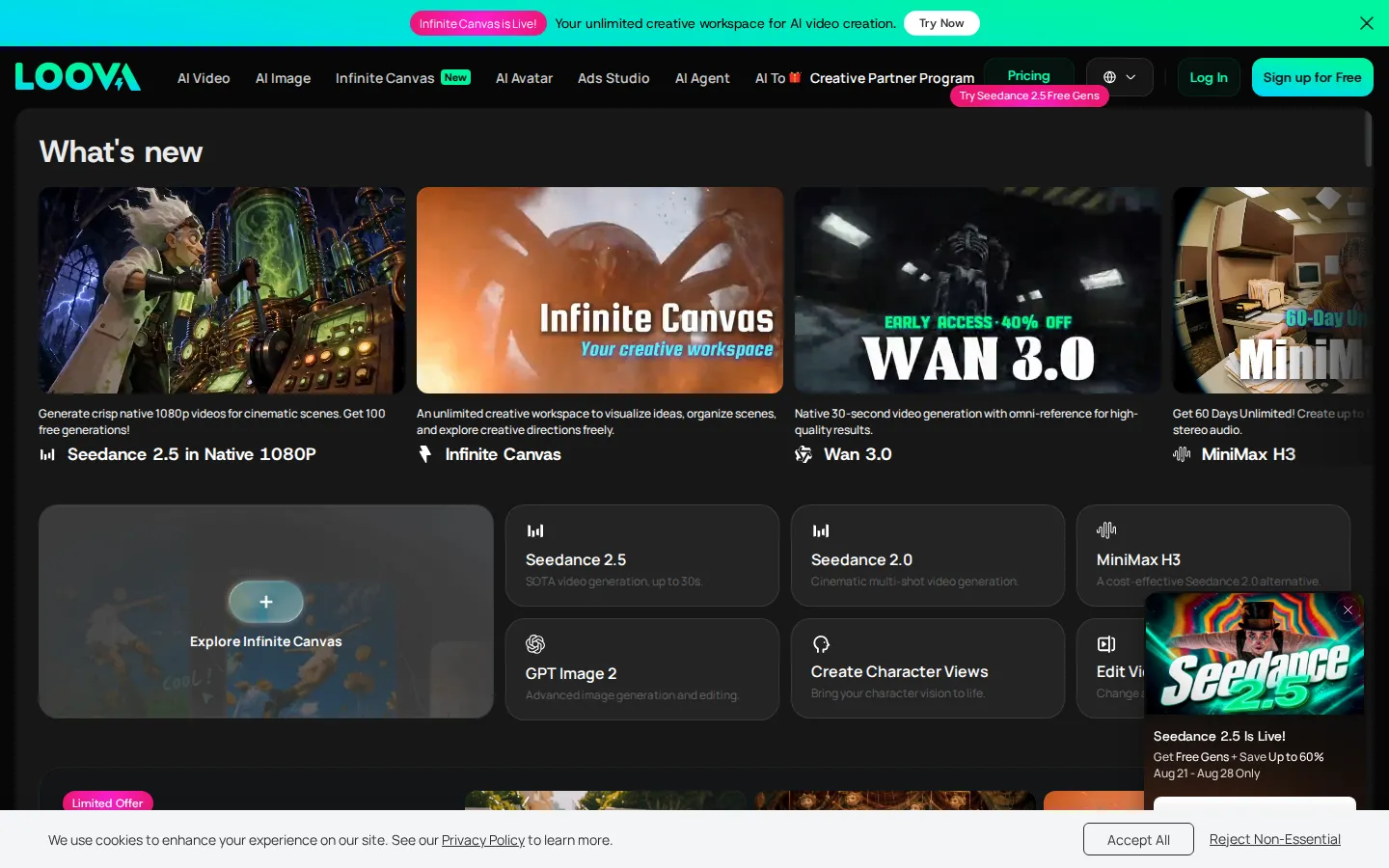Click Sign up for Free

click(x=1312, y=77)
